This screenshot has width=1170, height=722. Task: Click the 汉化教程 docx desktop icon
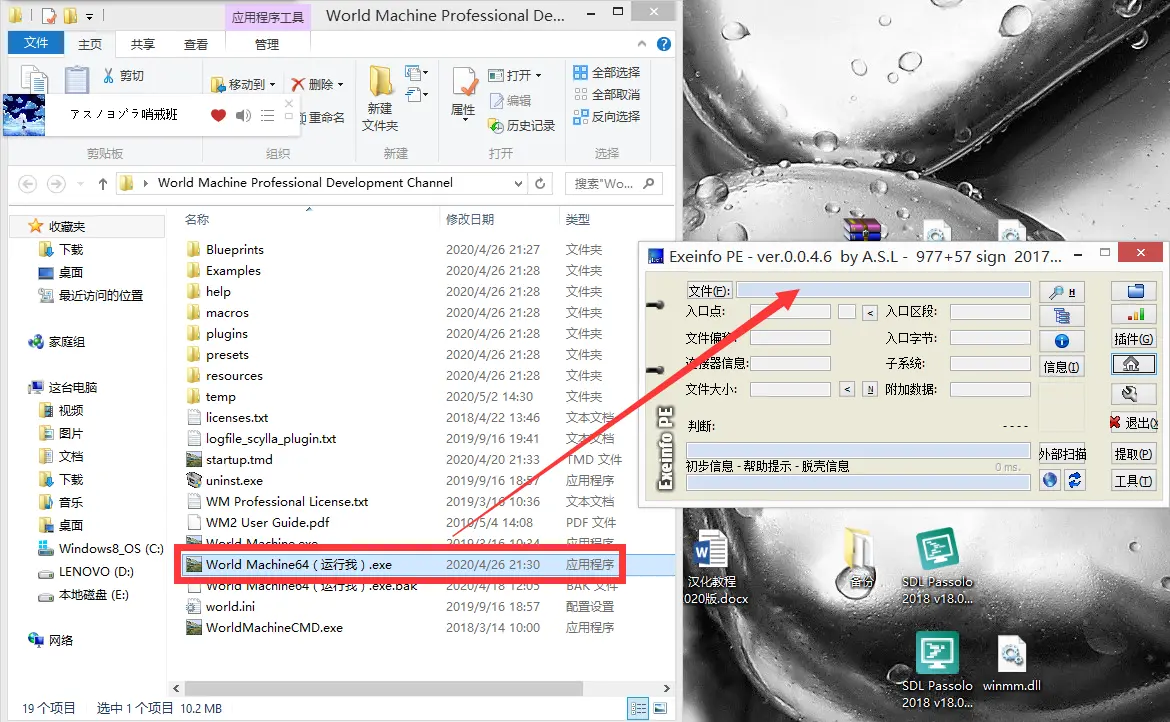(x=713, y=565)
